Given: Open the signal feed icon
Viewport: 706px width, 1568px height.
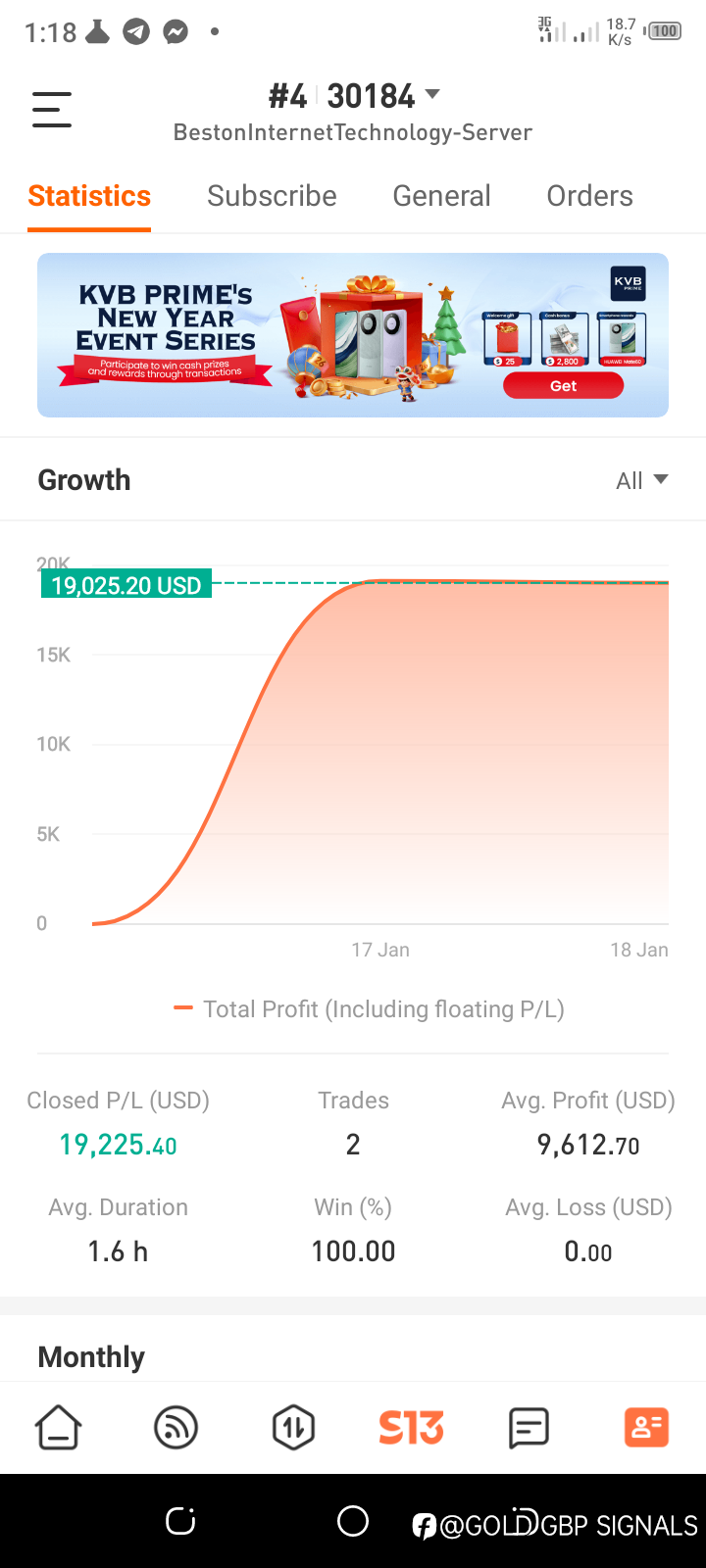Looking at the screenshot, I should (176, 1427).
